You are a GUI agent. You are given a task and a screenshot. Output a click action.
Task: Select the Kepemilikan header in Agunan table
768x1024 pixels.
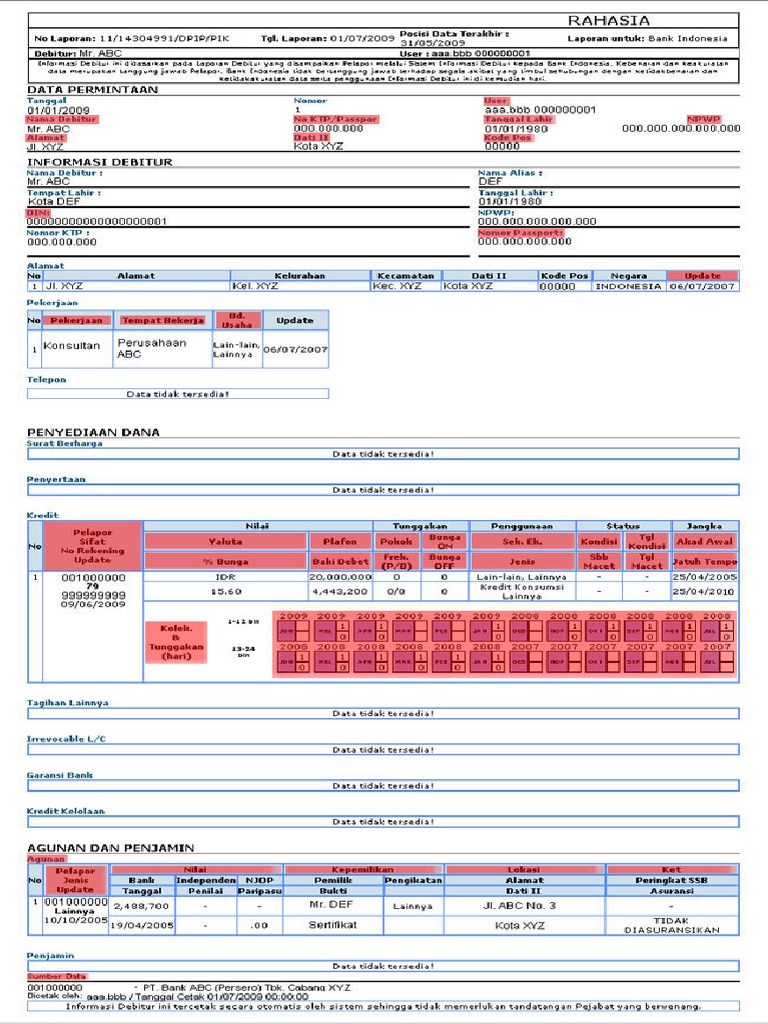pos(363,870)
